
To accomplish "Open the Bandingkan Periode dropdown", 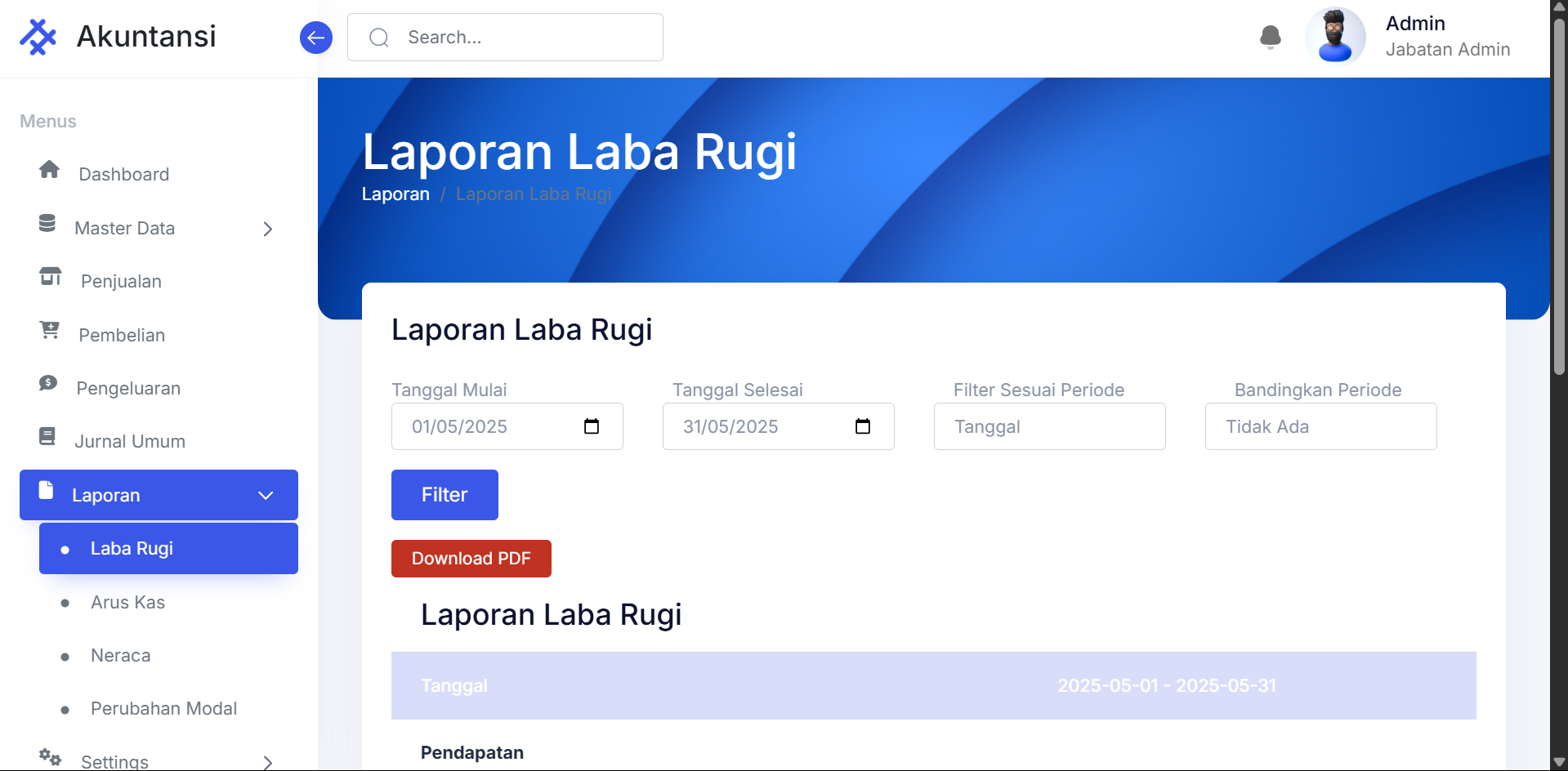I will (1320, 426).
